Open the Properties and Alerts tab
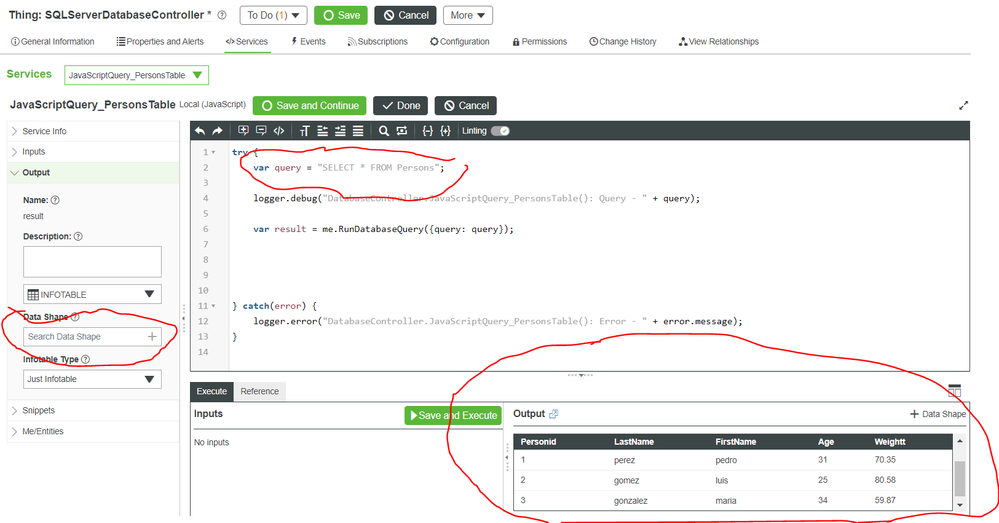999x523 pixels. [x=160, y=41]
